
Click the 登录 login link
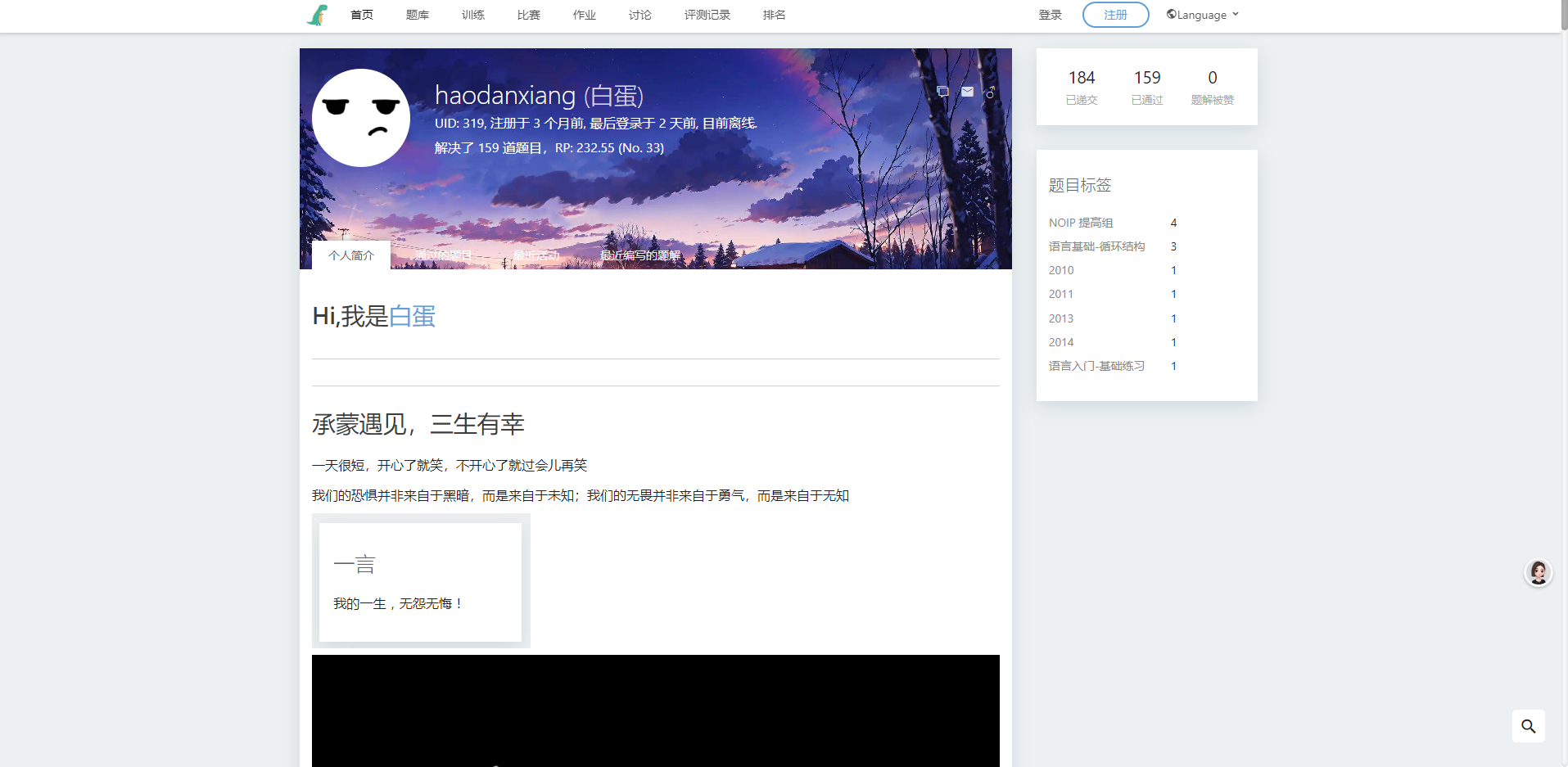[1050, 15]
